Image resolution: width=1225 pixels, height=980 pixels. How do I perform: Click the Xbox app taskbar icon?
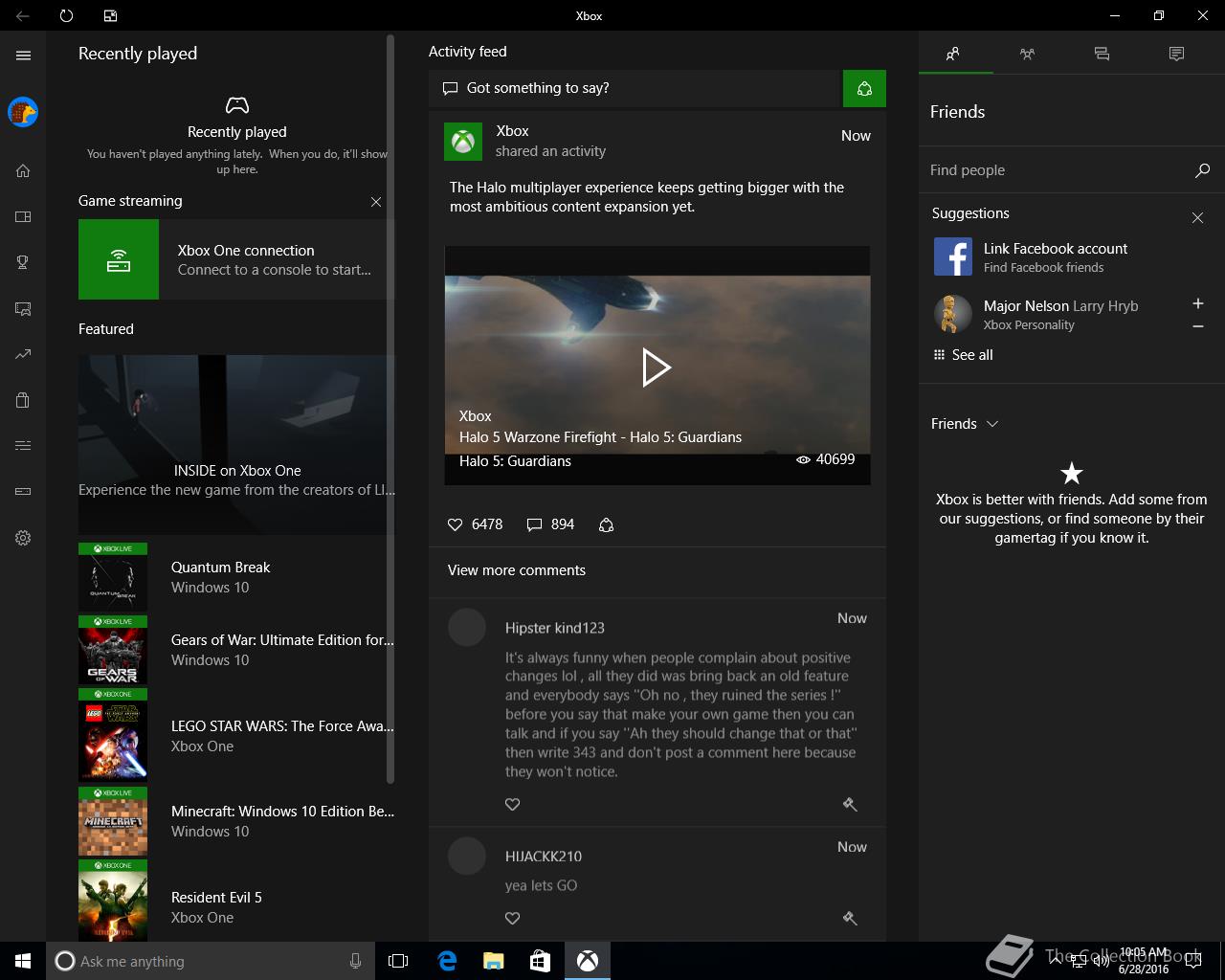(x=588, y=961)
